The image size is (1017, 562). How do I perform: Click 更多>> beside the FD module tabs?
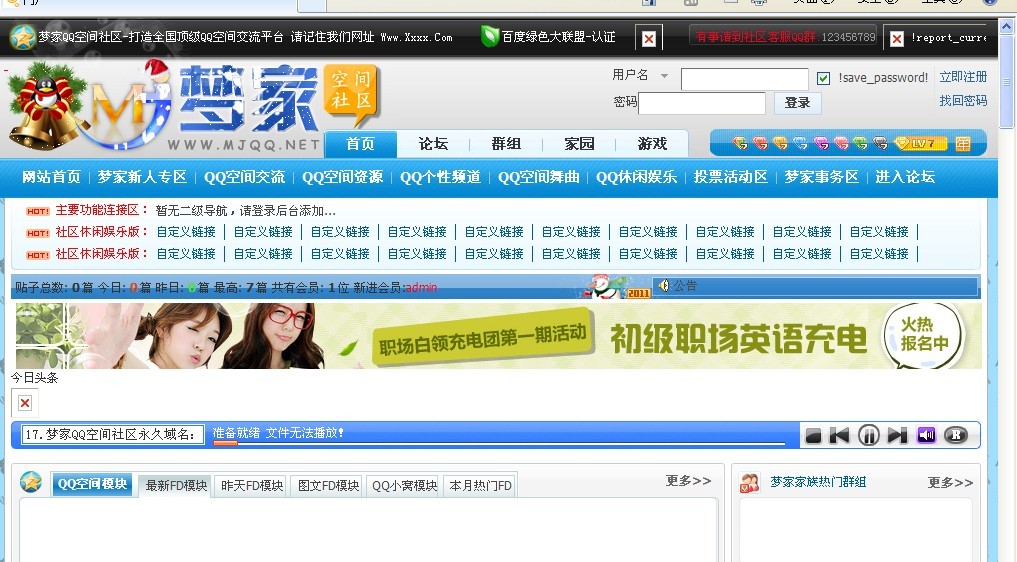click(x=688, y=481)
